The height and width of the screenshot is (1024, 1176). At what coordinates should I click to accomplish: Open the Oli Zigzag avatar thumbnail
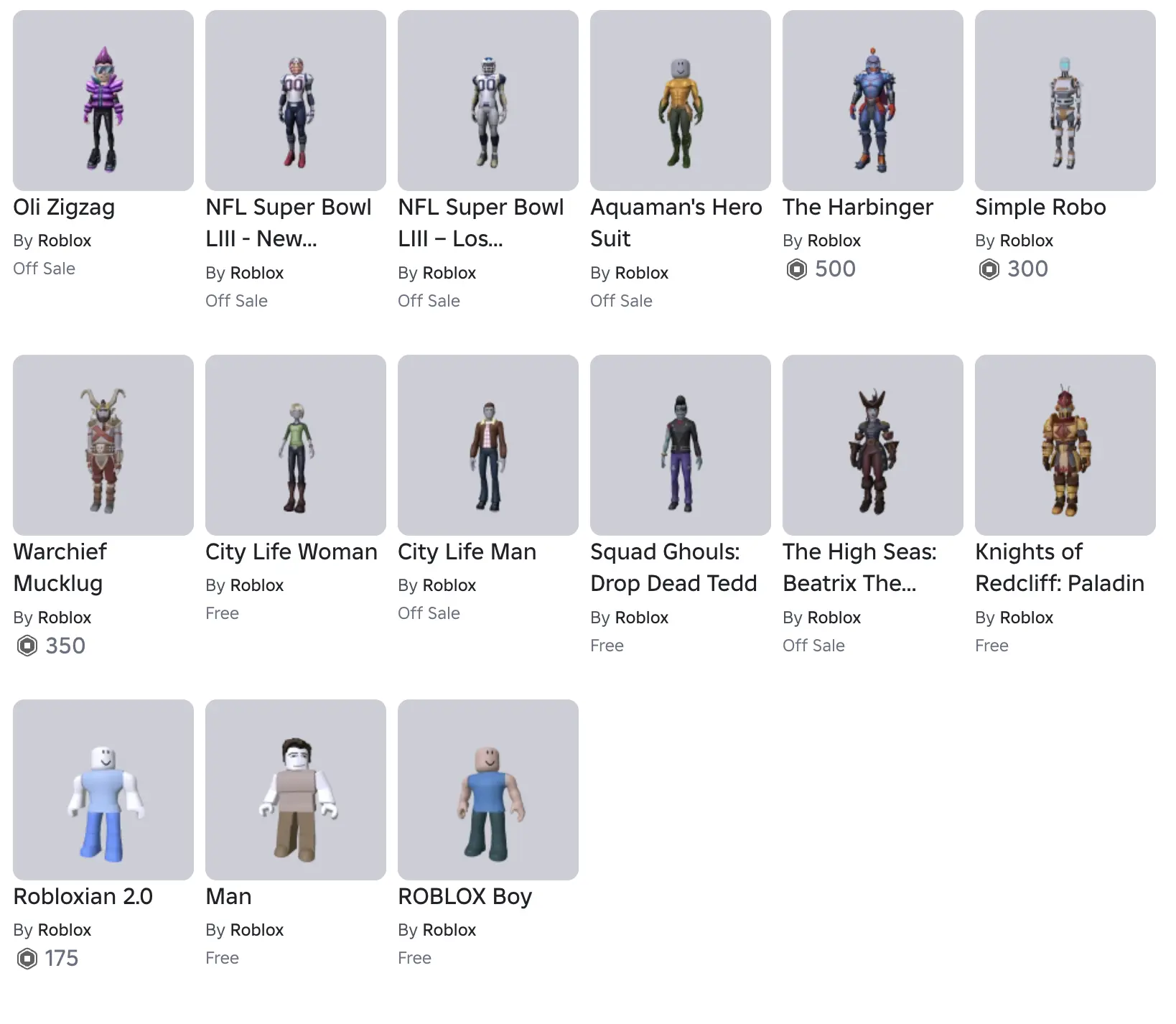pyautogui.click(x=103, y=101)
